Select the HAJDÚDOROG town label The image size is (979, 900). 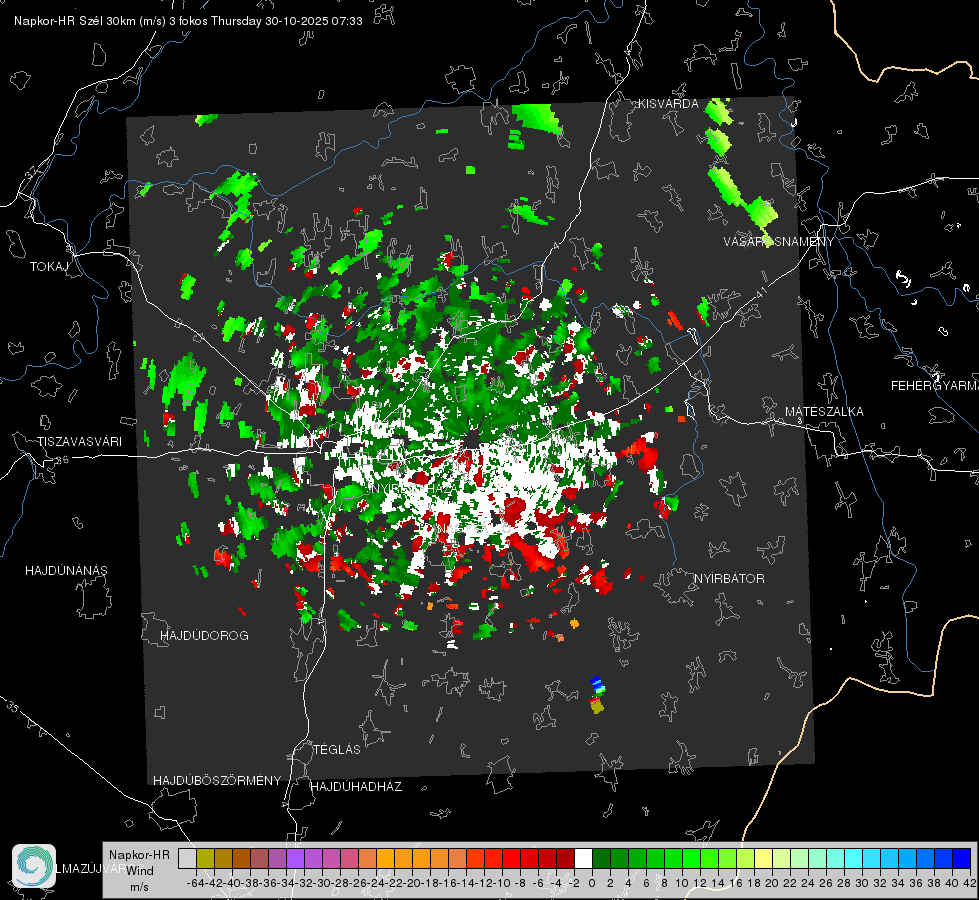204,635
